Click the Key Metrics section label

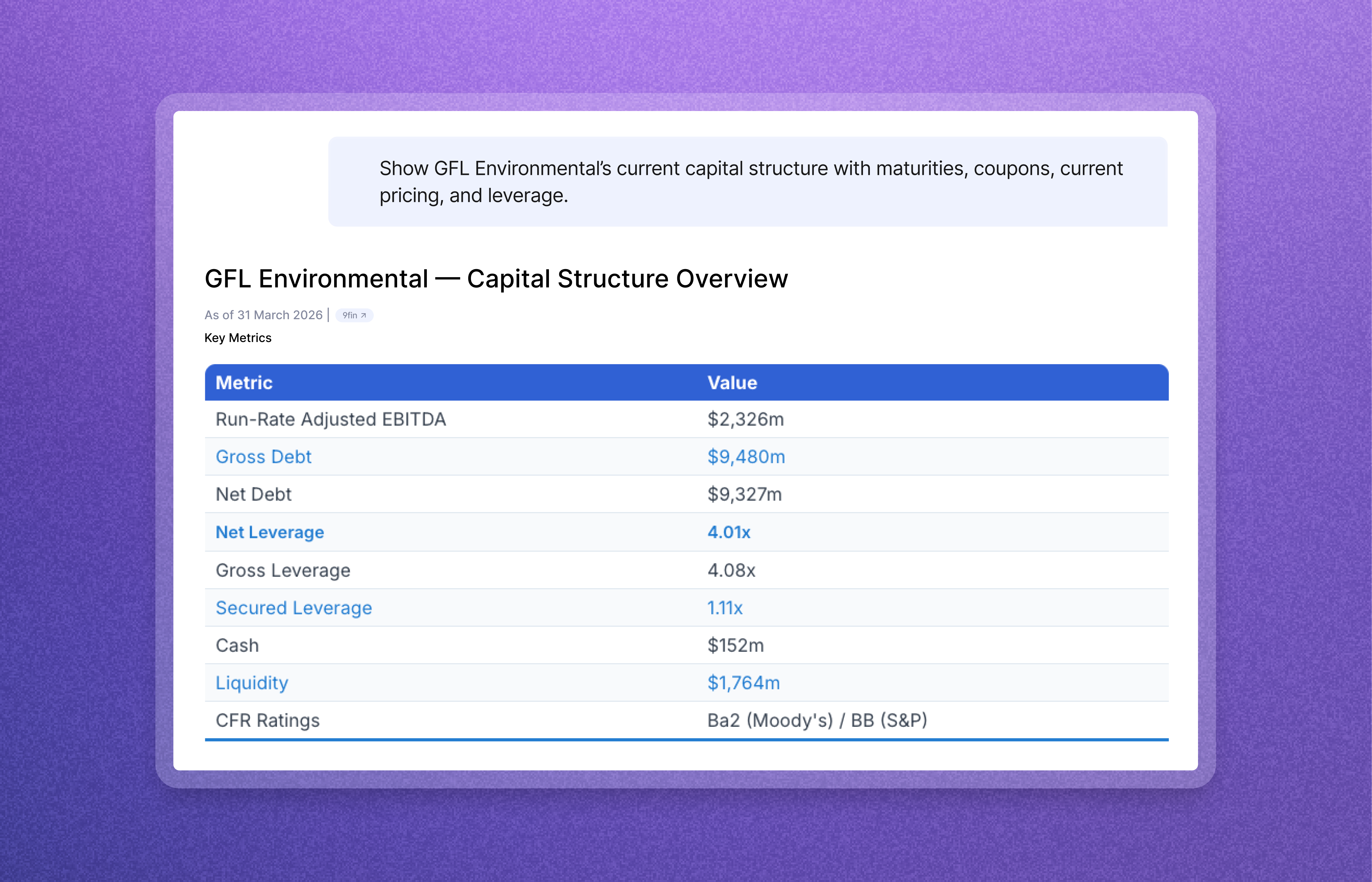[x=238, y=338]
